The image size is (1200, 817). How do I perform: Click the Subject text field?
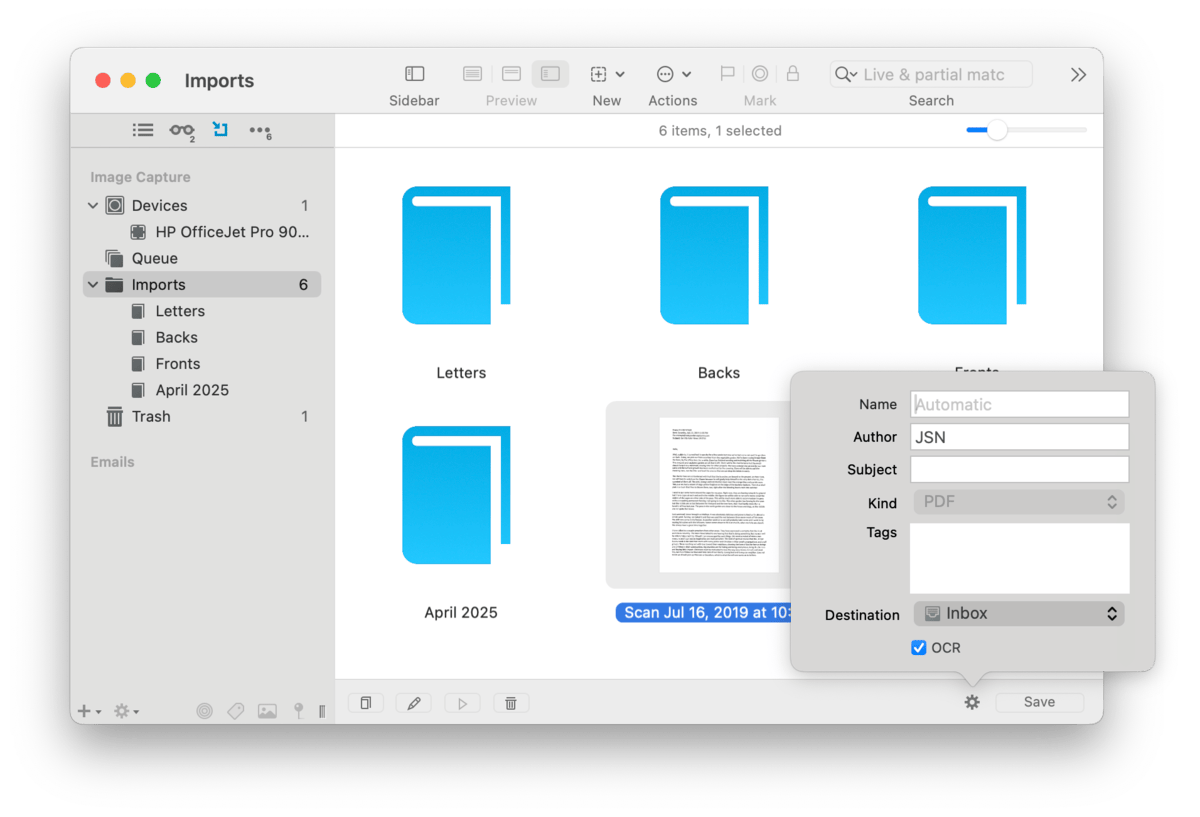coord(1019,469)
